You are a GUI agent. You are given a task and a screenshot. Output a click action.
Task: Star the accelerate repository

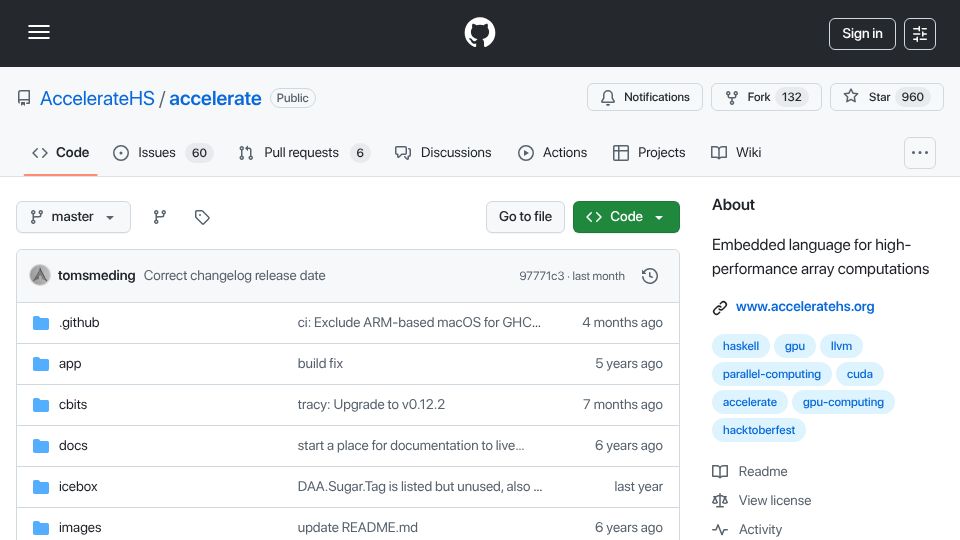pyautogui.click(x=887, y=97)
